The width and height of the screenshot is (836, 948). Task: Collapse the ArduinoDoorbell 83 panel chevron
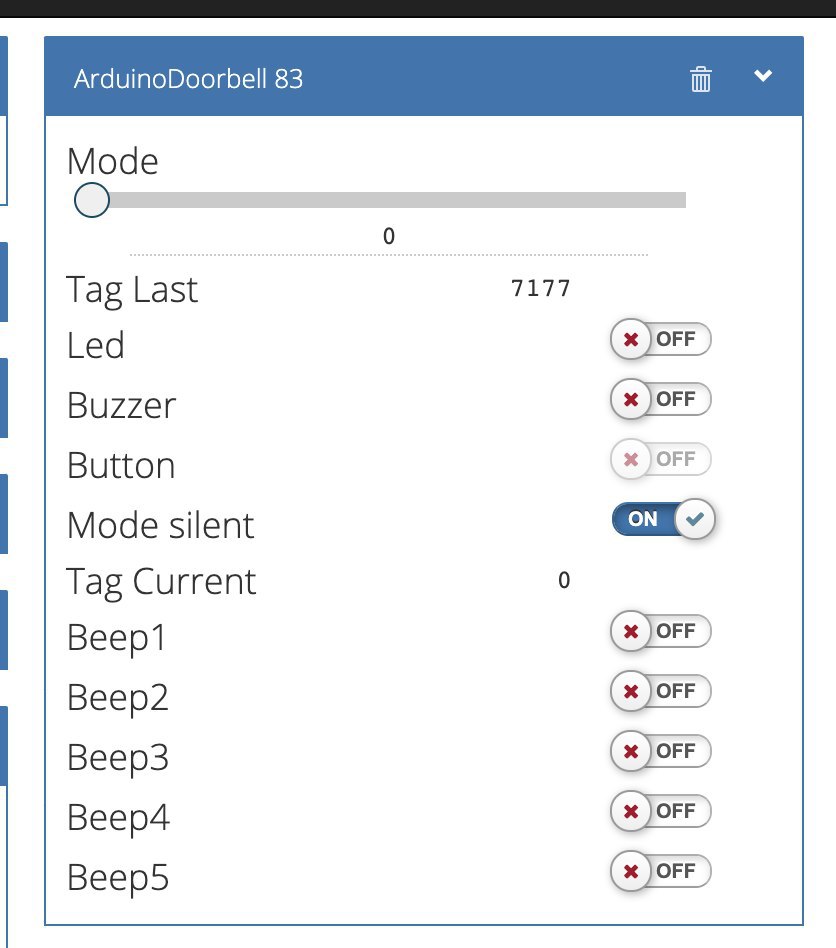(763, 76)
